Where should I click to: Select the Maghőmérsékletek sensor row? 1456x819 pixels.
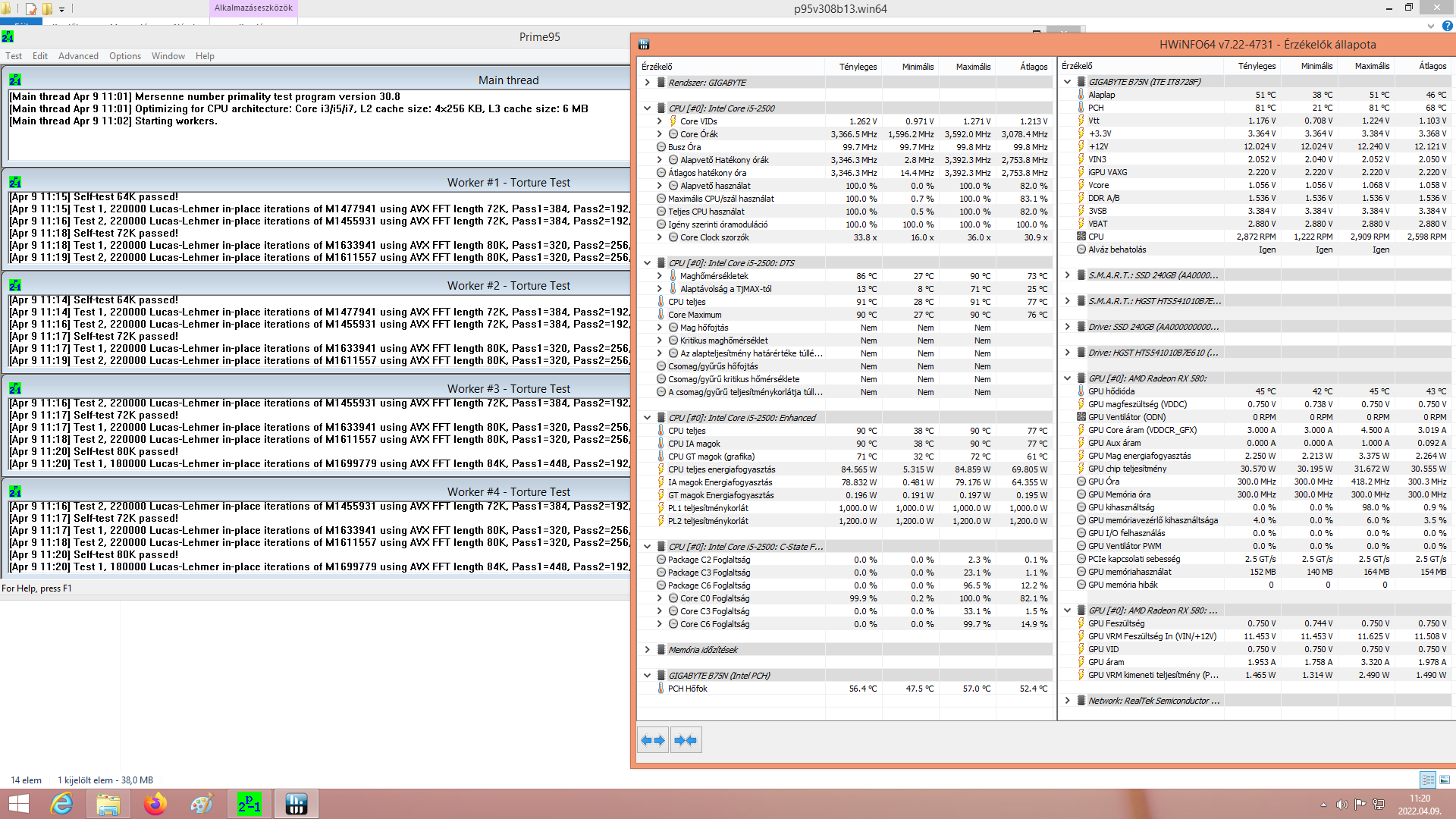844,276
